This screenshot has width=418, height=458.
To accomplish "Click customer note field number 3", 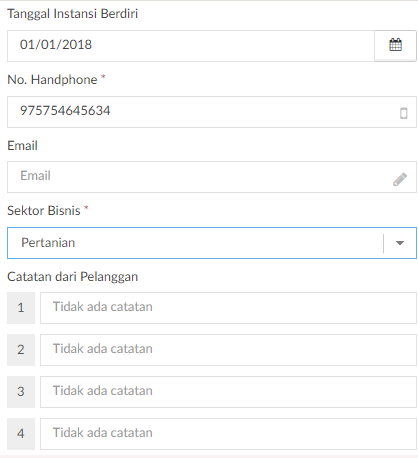I will coord(228,392).
